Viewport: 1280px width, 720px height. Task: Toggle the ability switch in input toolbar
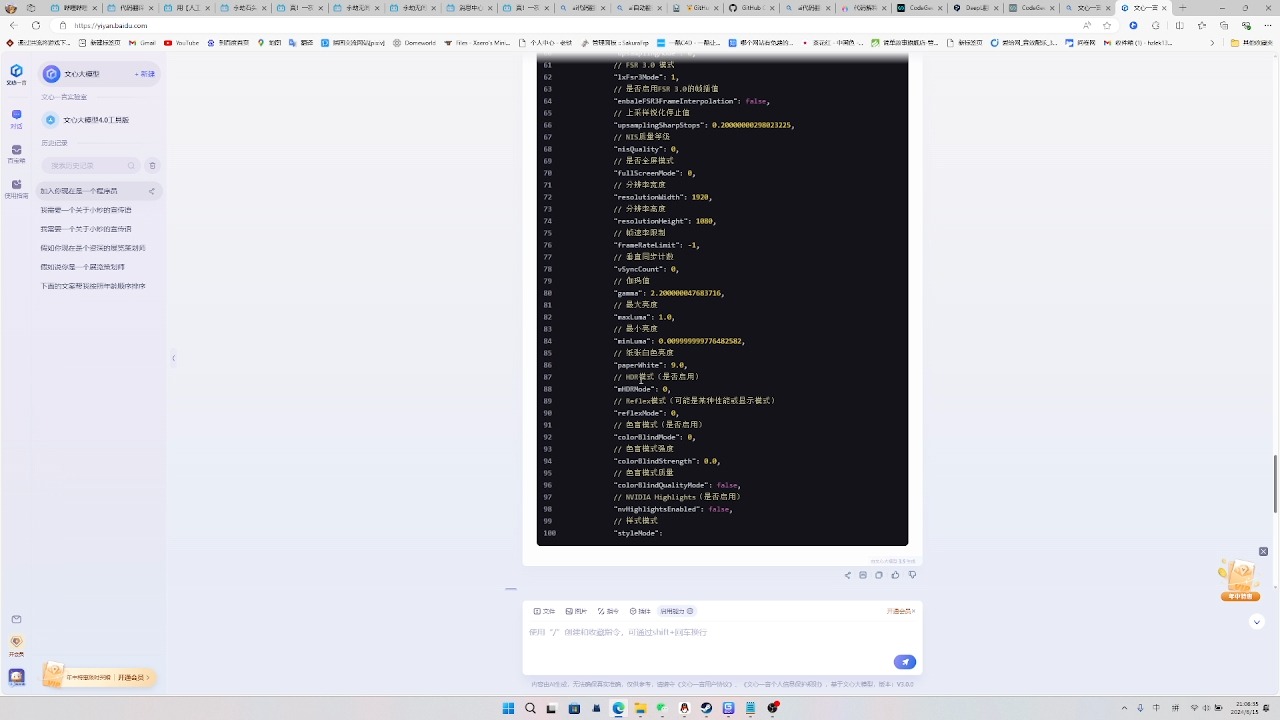click(676, 611)
